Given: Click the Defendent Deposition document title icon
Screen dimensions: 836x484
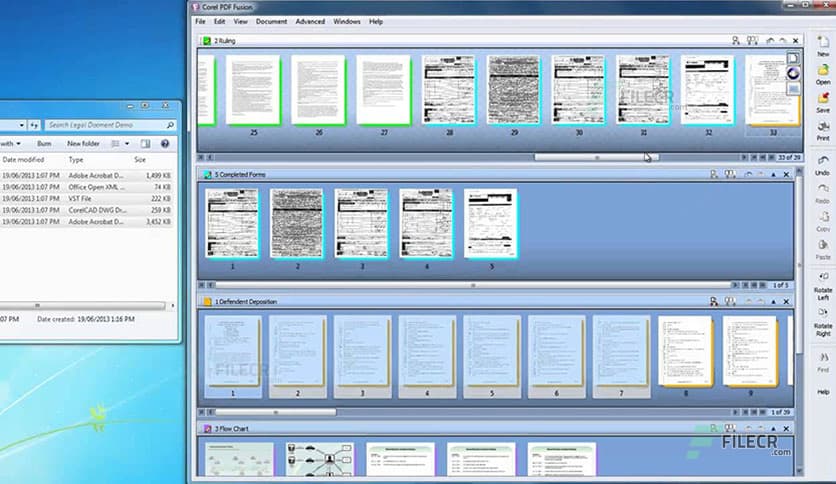Looking at the screenshot, I should click(207, 302).
